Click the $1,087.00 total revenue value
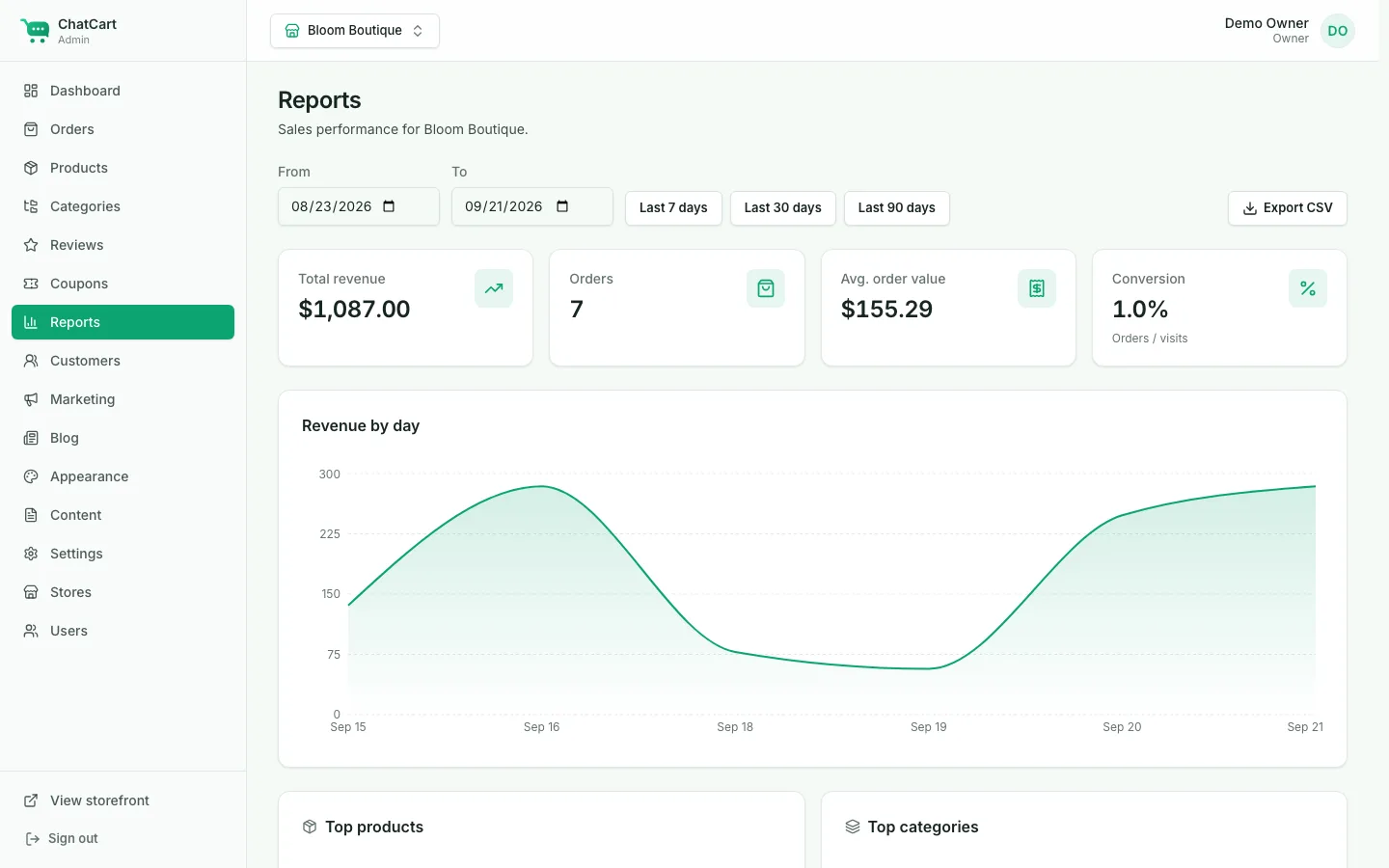The width and height of the screenshot is (1389, 868). tap(354, 310)
